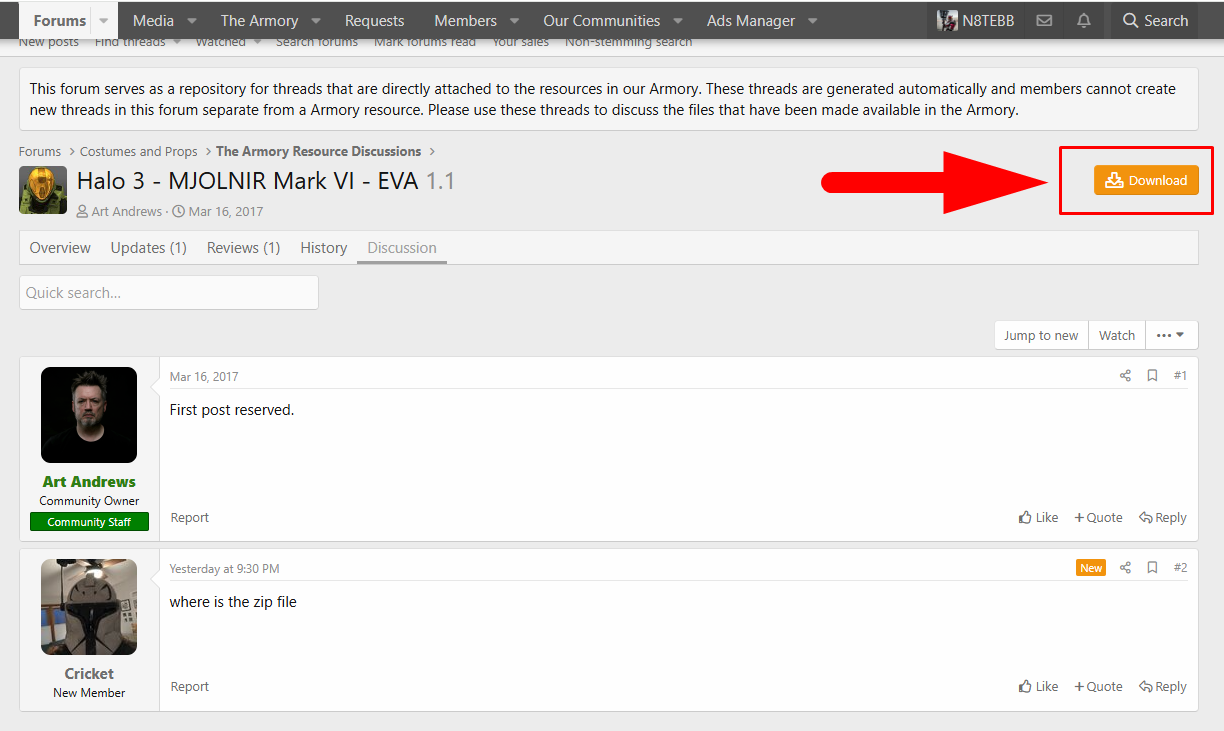Open The Armory Resource Discussions breadcrumb
Viewport: 1224px width, 731px height.
318,152
